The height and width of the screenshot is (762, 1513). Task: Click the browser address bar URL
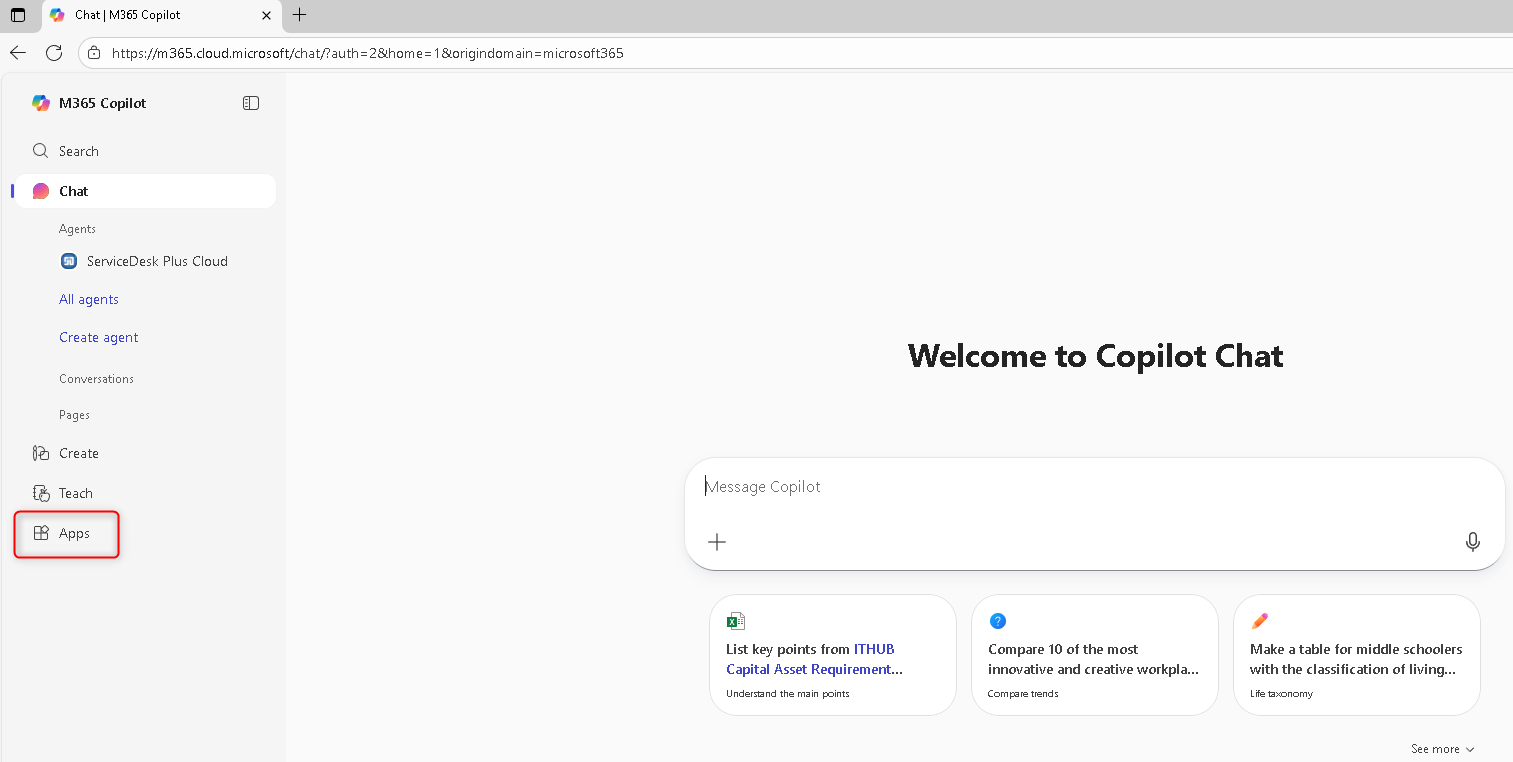pyautogui.click(x=368, y=53)
